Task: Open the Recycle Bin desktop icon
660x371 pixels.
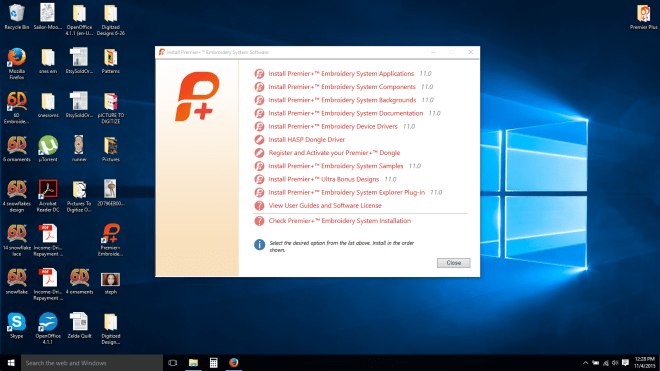Action: pyautogui.click(x=17, y=16)
